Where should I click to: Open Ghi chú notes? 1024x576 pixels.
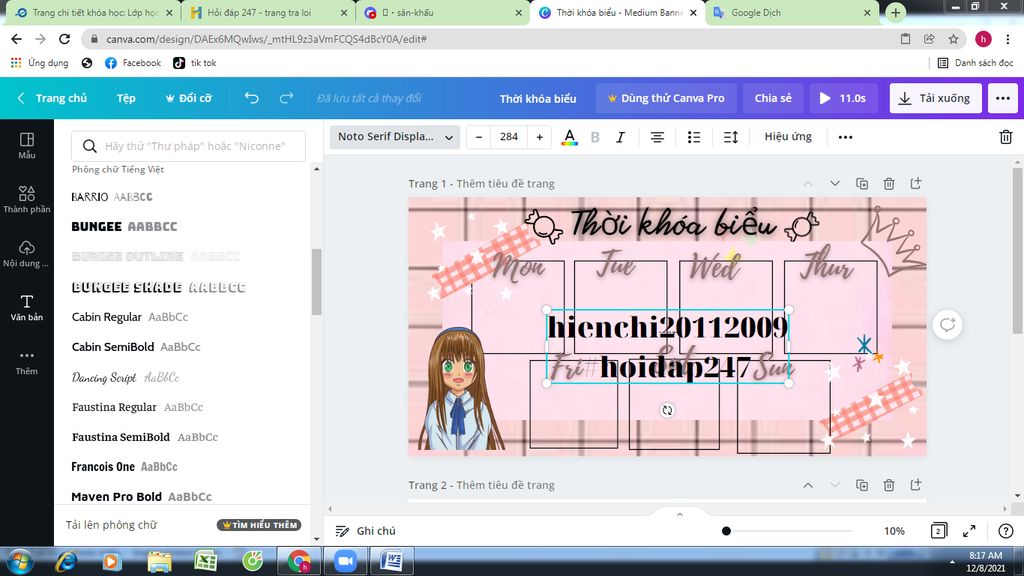pyautogui.click(x=366, y=531)
